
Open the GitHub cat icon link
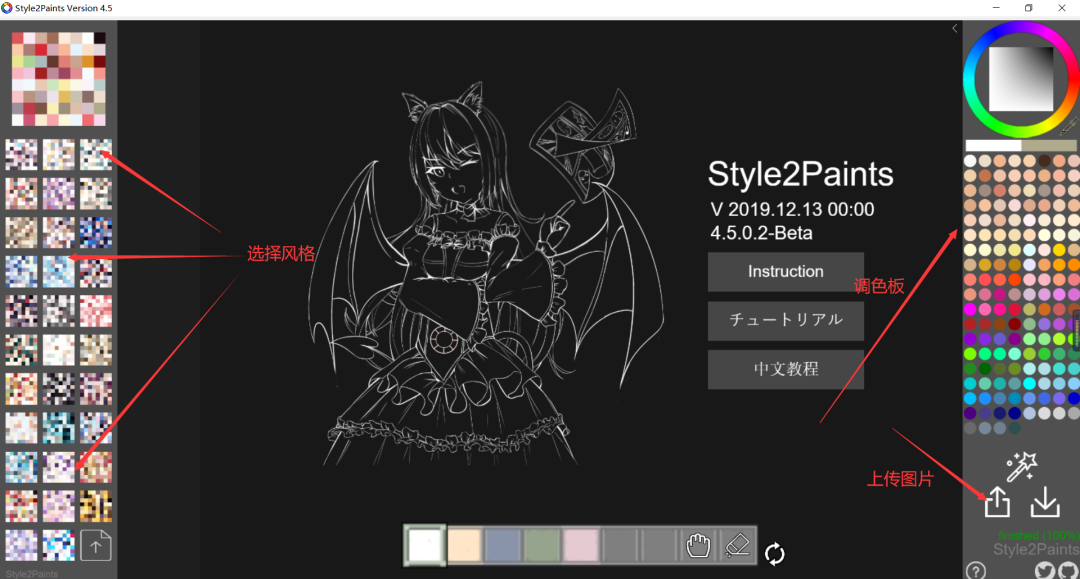click(x=1068, y=570)
